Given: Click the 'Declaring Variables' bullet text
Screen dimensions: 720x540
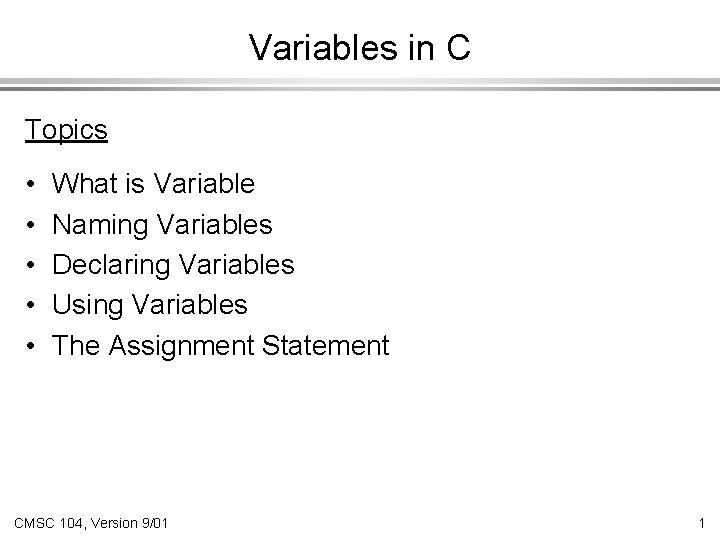Looking at the screenshot, I should (173, 265).
